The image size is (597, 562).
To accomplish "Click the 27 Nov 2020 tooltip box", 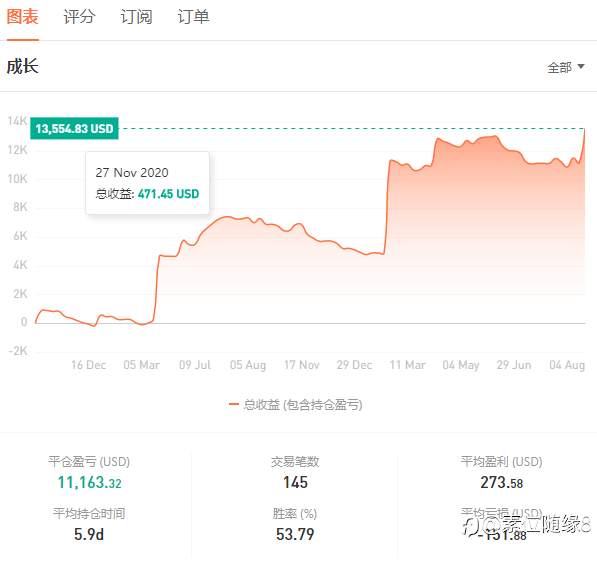I will coord(147,183).
